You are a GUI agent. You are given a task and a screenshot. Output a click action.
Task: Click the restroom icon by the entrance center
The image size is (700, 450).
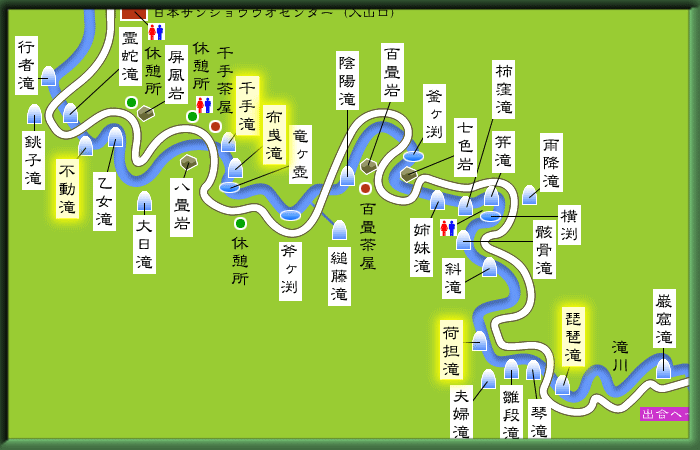[156, 32]
